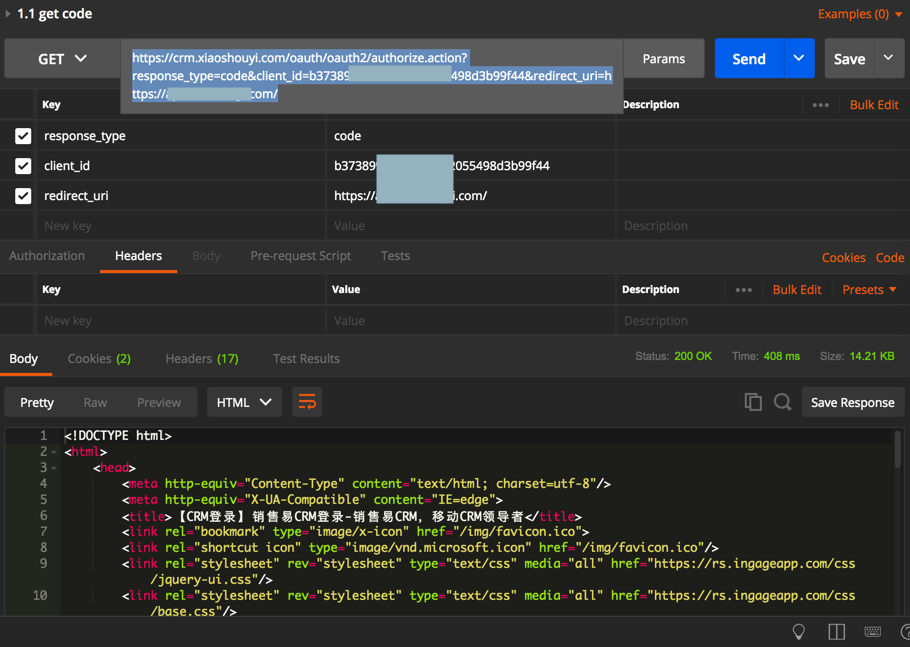Copy response body with the copy icon
The image size is (910, 647).
(x=753, y=402)
